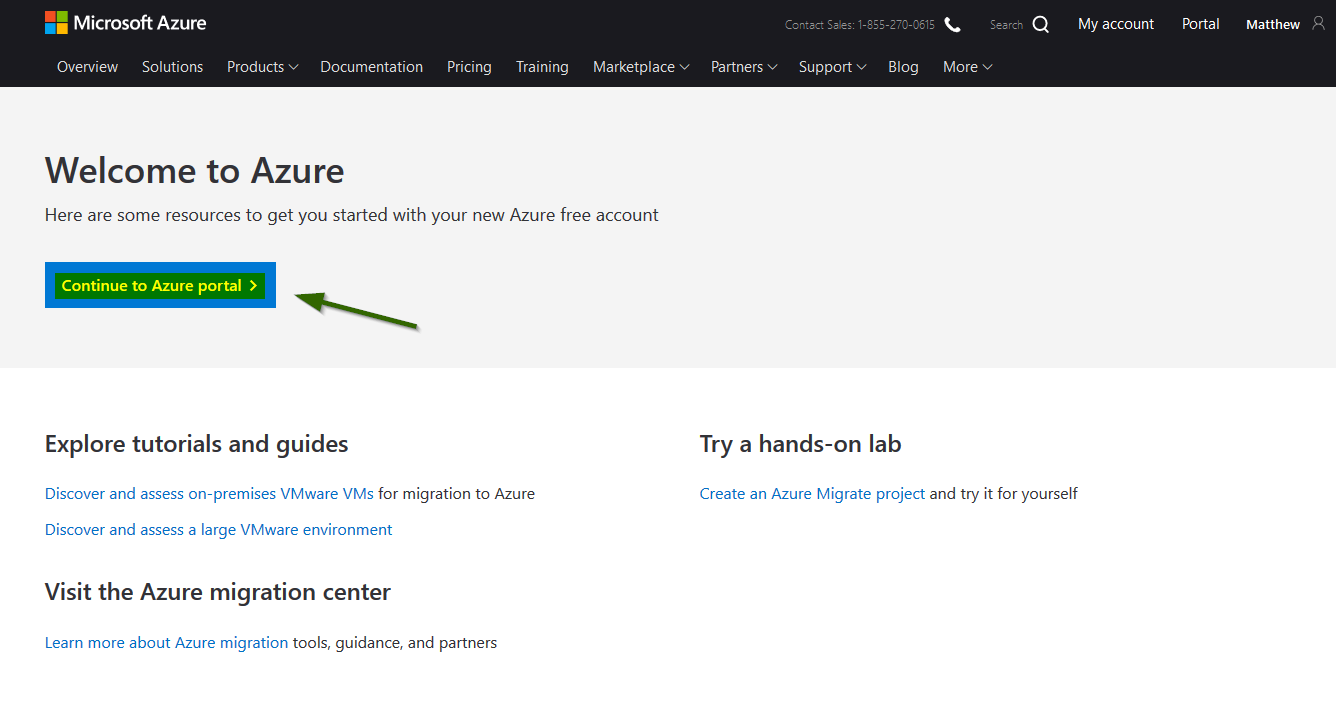Open the More dropdown

[966, 66]
